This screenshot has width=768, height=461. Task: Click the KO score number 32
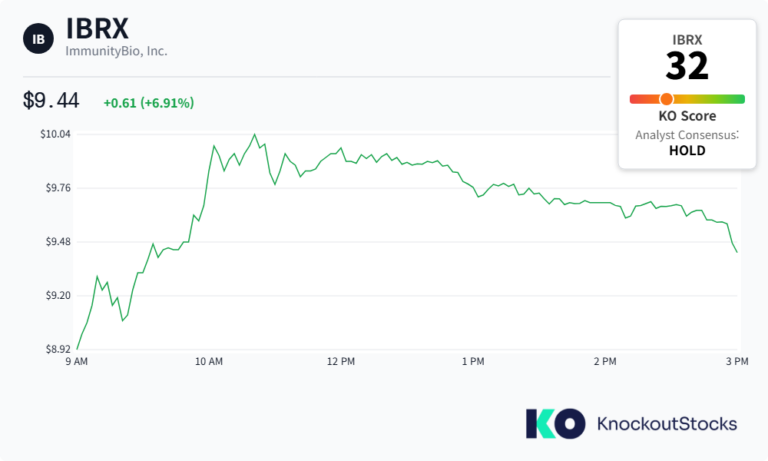(687, 66)
